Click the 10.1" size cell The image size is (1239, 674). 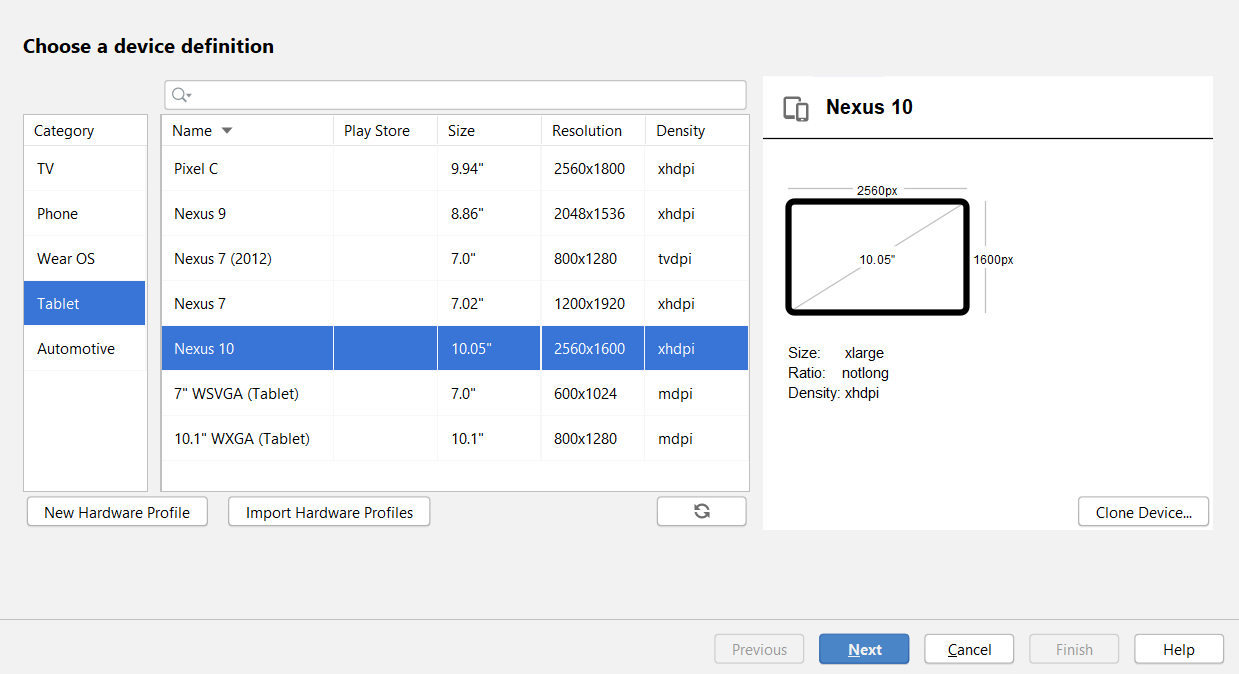point(489,439)
